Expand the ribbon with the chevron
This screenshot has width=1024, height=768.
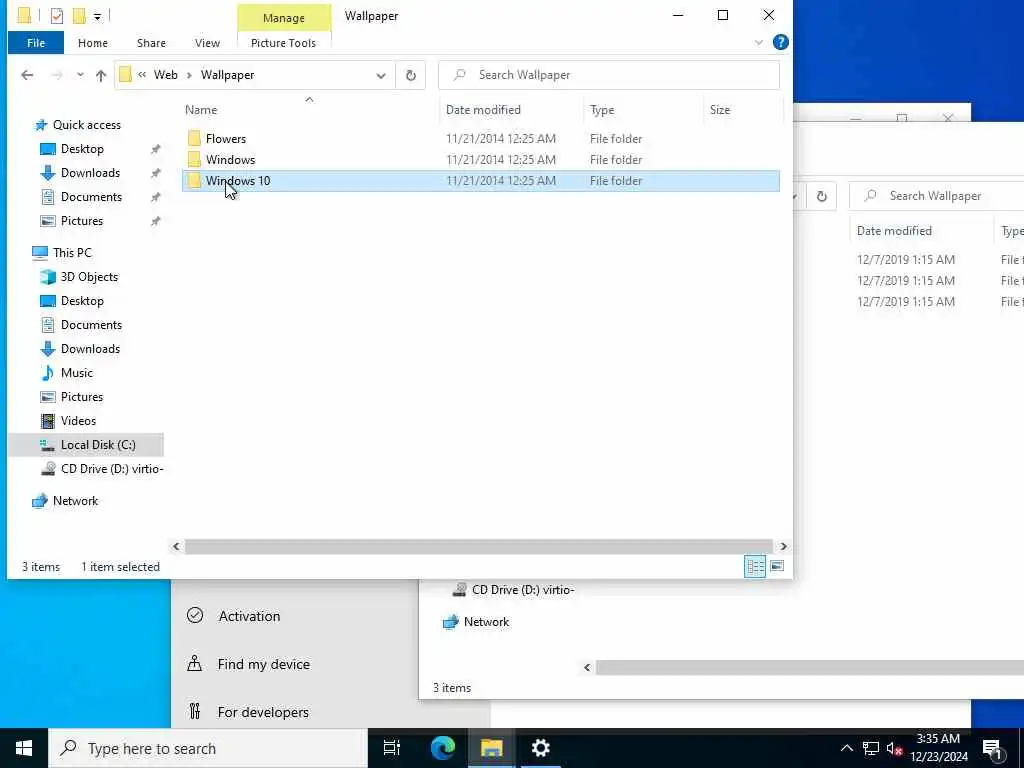tap(758, 42)
